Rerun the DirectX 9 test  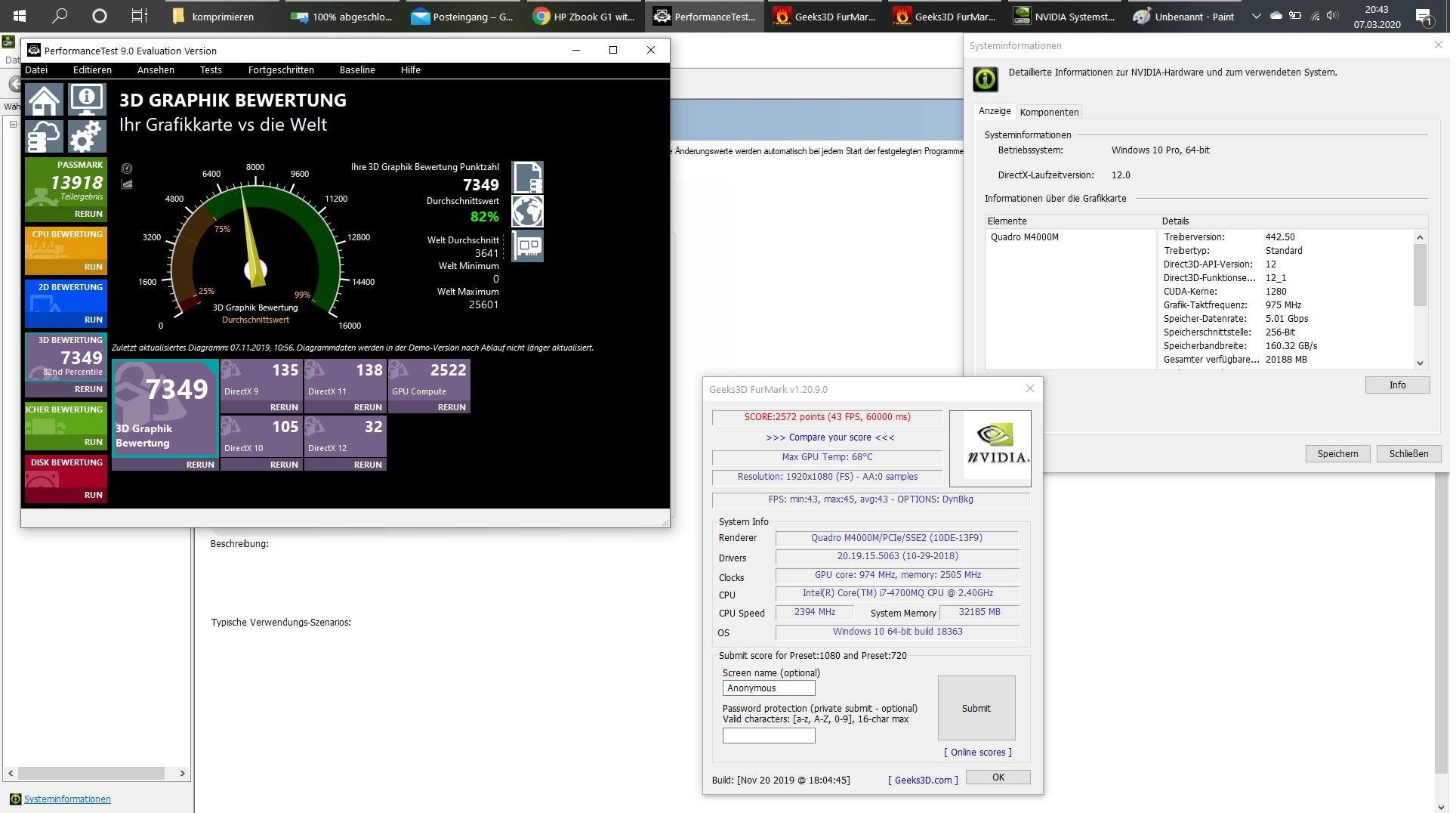[x=285, y=409]
